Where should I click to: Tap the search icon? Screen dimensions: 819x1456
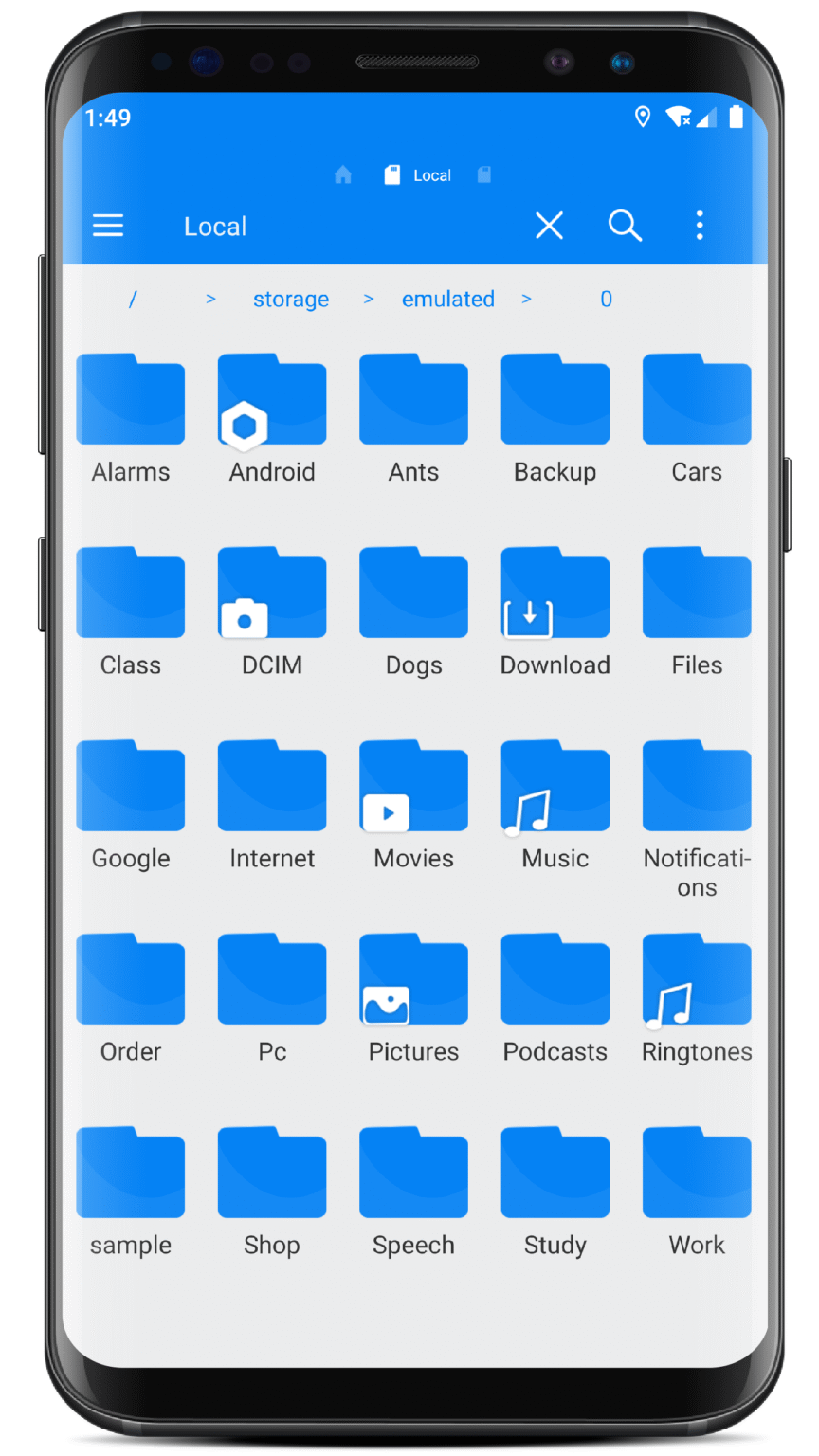(625, 226)
